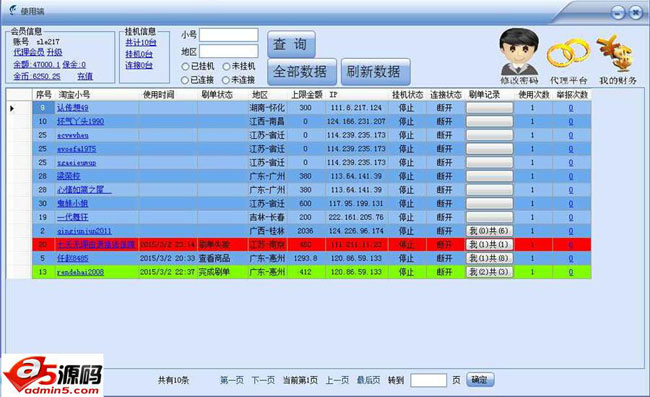Viewport: 650px width, 397px height.
Task: Click the 保金:0 link
Action: (x=74, y=65)
